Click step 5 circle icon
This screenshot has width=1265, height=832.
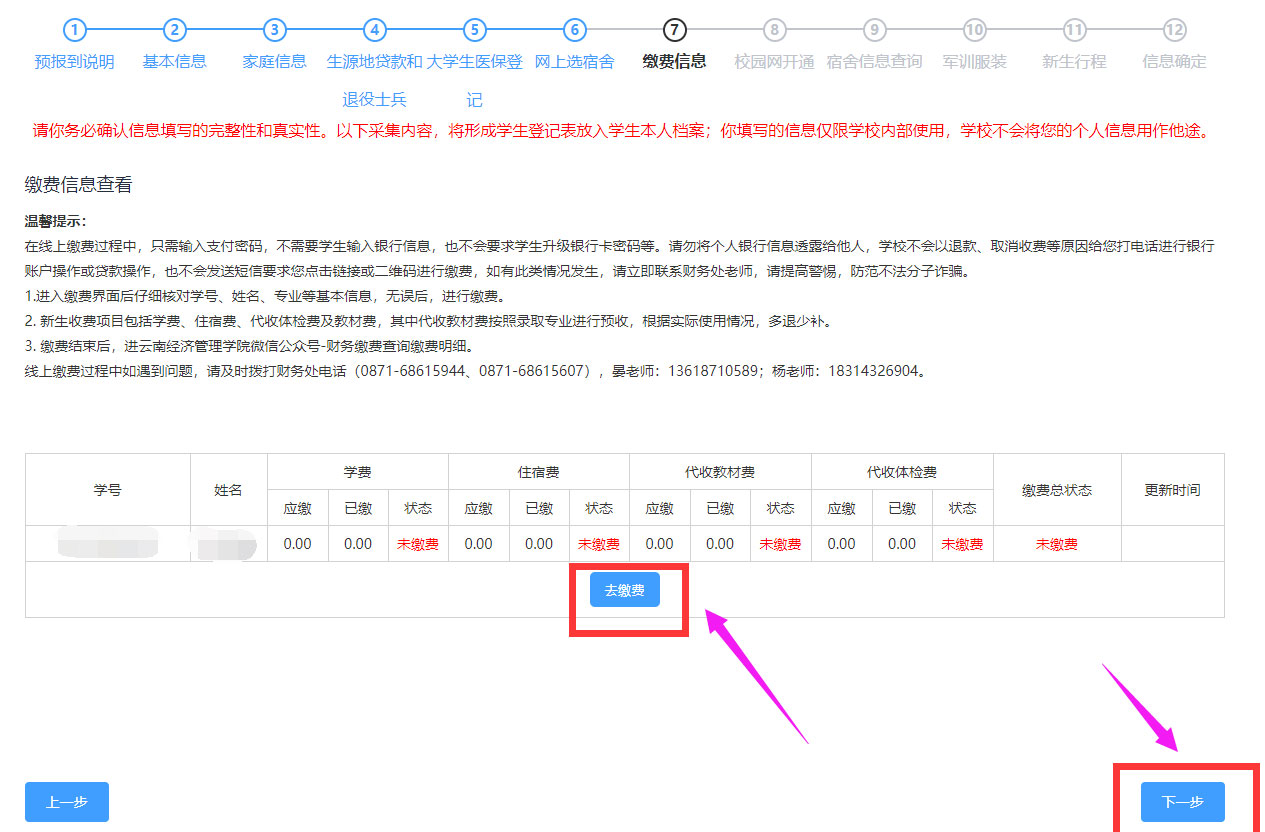click(475, 30)
